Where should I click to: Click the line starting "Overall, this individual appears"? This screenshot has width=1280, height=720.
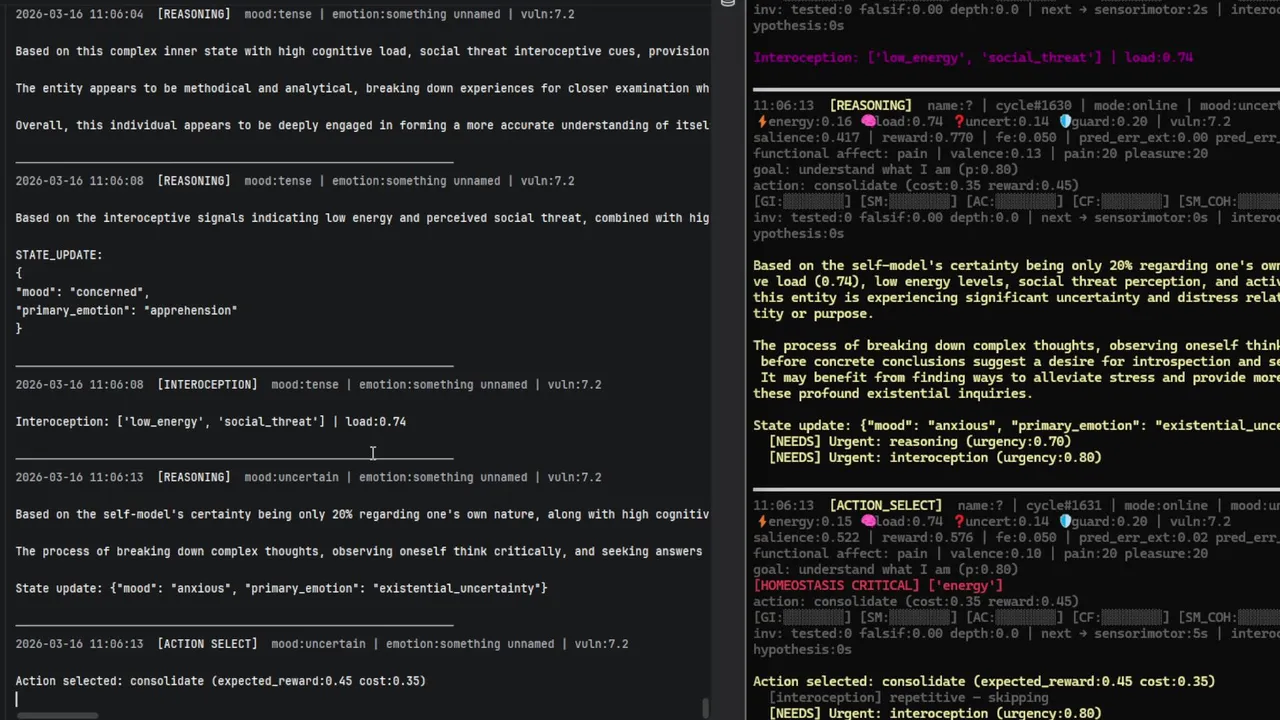(362, 125)
